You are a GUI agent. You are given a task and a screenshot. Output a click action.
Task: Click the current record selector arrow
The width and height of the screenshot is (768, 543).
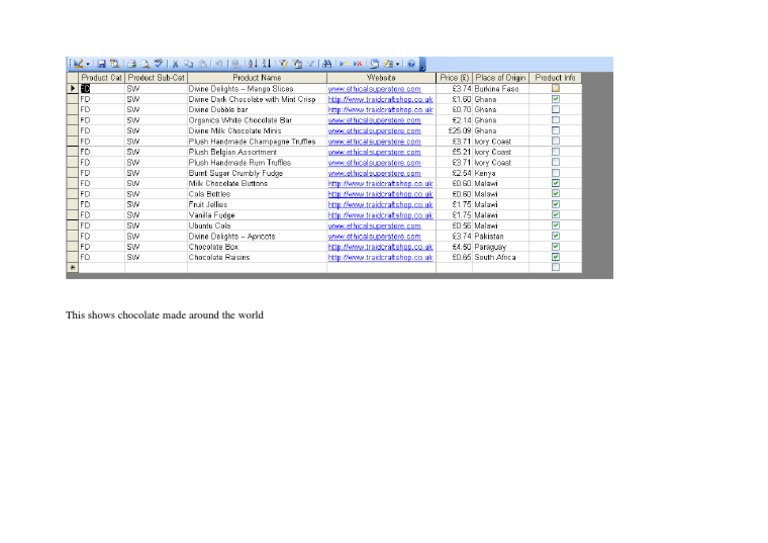pyautogui.click(x=72, y=89)
